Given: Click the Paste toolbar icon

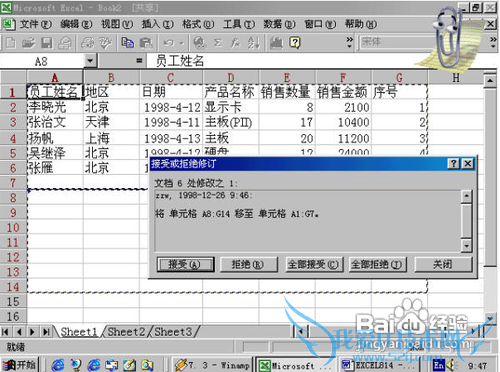Looking at the screenshot, I should pyautogui.click(x=146, y=43).
